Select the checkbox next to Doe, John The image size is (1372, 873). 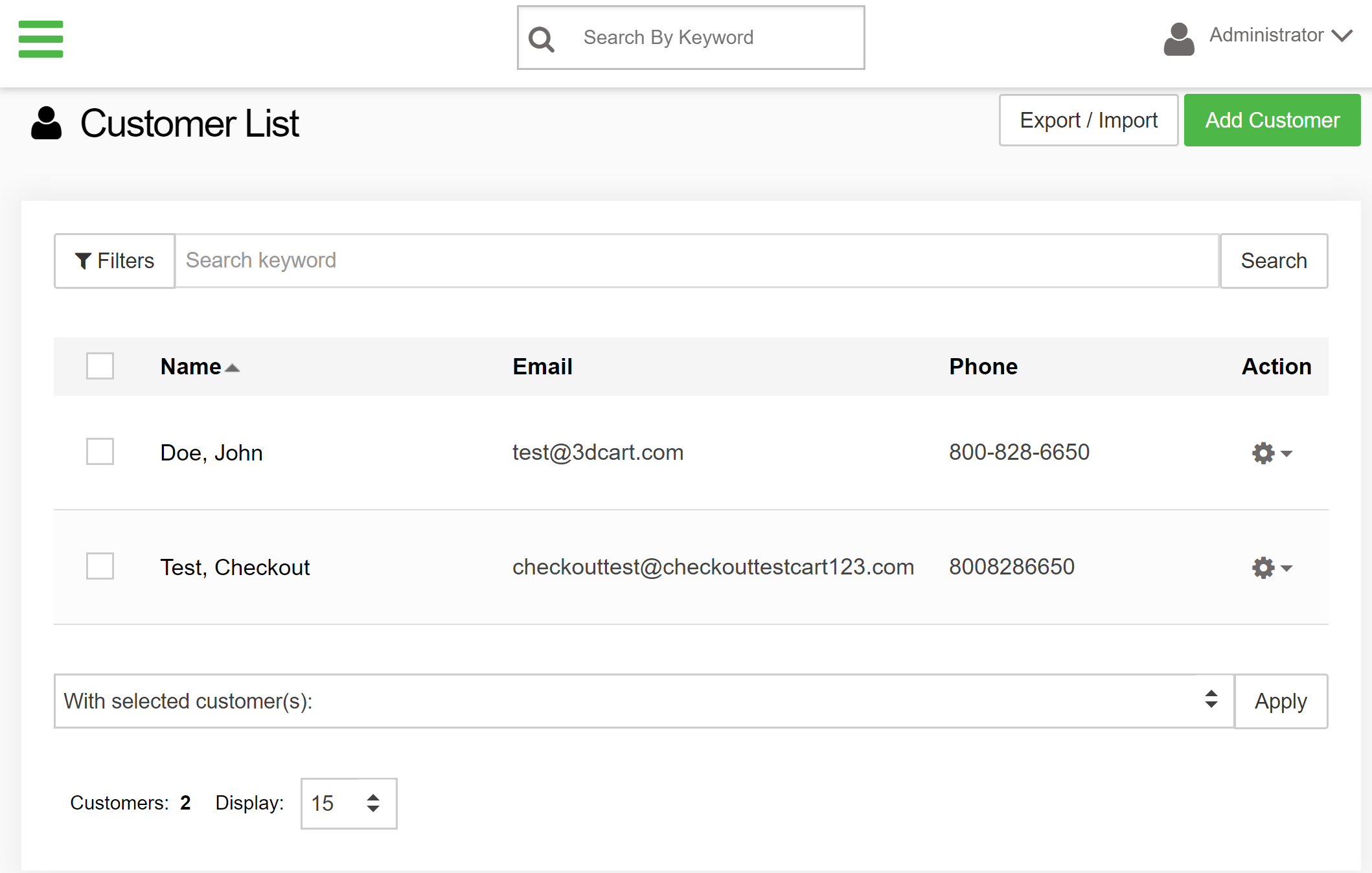100,452
